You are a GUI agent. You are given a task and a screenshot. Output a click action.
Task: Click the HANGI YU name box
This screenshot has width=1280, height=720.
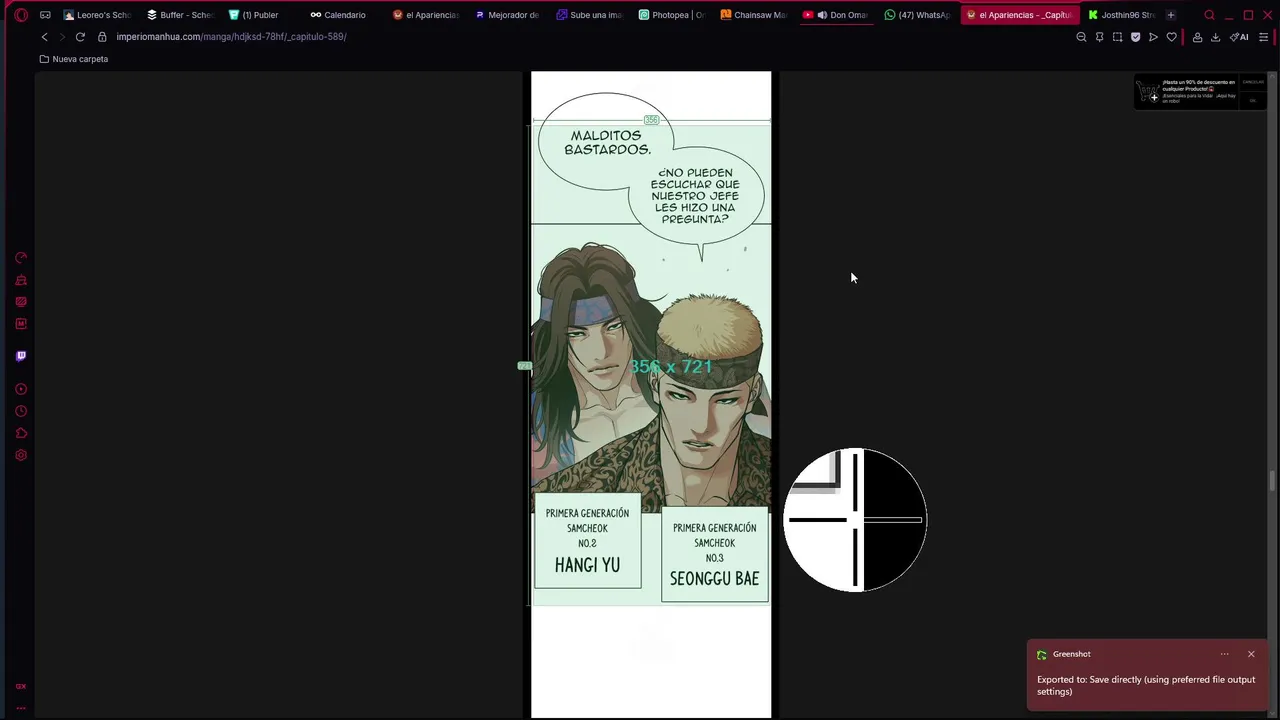[587, 540]
